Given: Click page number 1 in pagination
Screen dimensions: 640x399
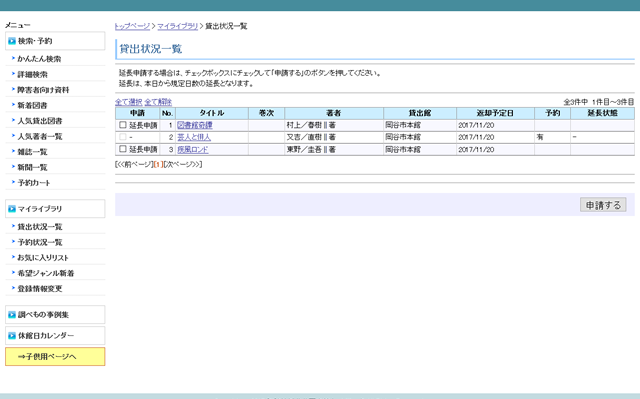Looking at the screenshot, I should point(158,164).
